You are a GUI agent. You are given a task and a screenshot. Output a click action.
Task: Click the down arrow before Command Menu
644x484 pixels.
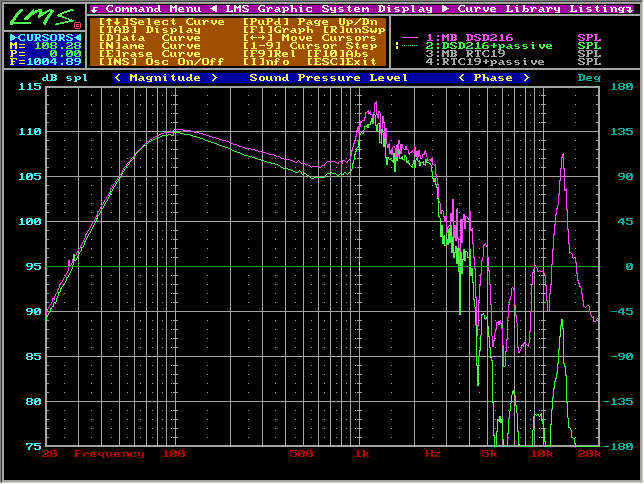[x=95, y=9]
